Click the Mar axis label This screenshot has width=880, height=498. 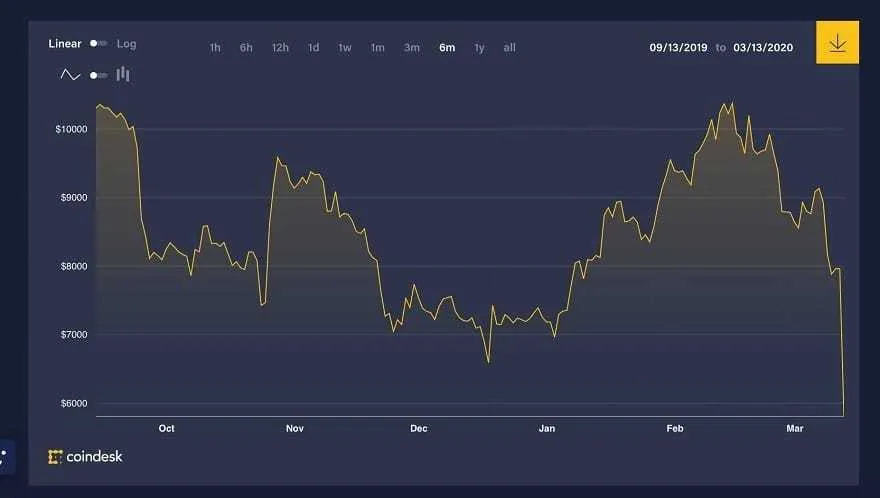click(x=795, y=428)
